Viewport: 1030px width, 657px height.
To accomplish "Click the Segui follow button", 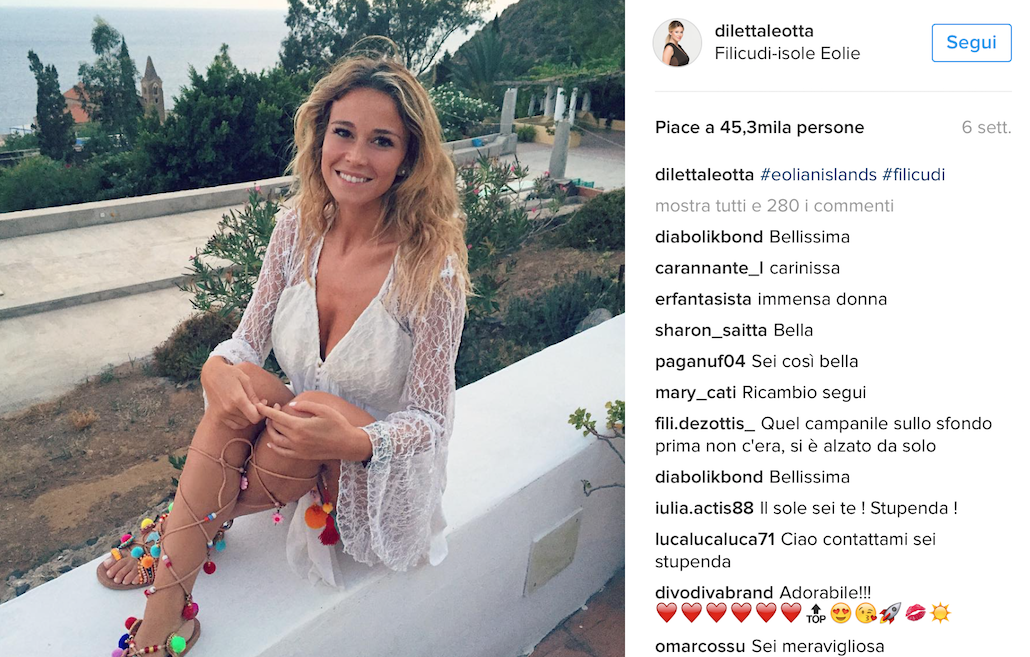I will (x=971, y=43).
